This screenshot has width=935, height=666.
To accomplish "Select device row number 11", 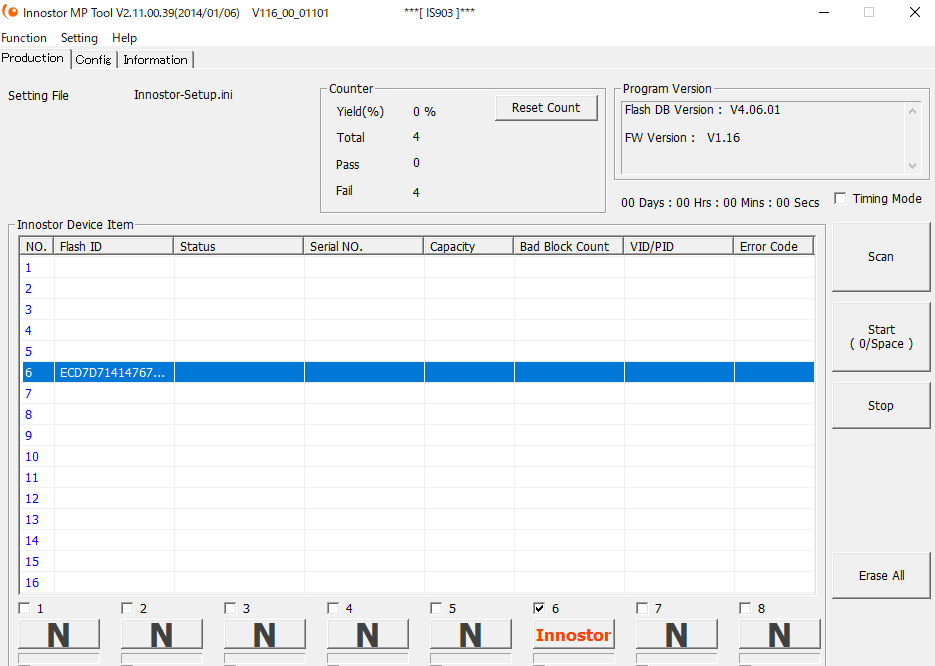I will pyautogui.click(x=417, y=478).
